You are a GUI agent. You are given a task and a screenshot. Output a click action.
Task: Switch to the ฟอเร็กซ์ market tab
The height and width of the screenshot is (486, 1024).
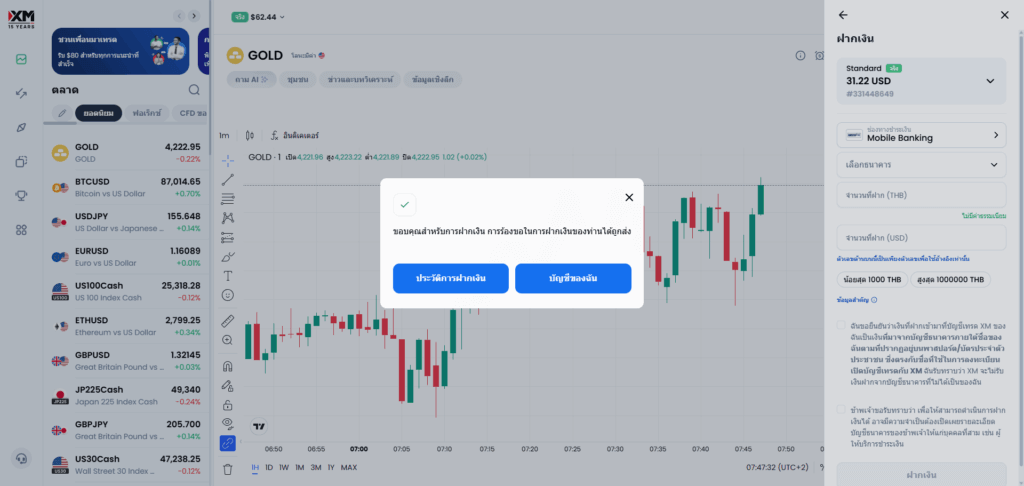(147, 113)
